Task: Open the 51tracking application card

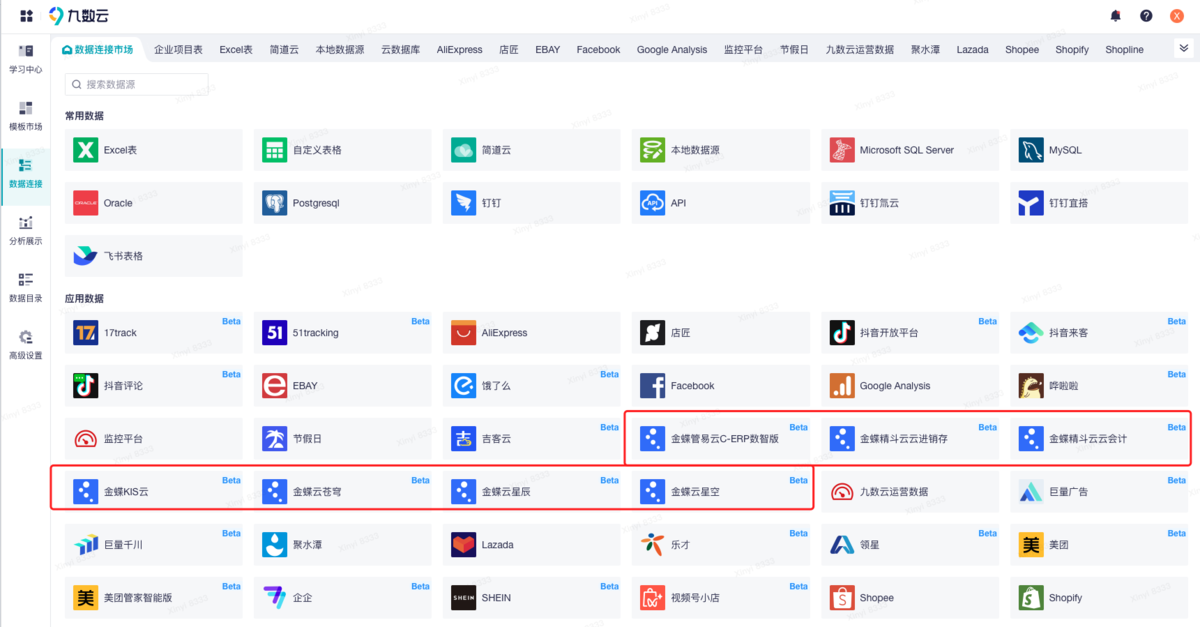Action: click(x=343, y=333)
